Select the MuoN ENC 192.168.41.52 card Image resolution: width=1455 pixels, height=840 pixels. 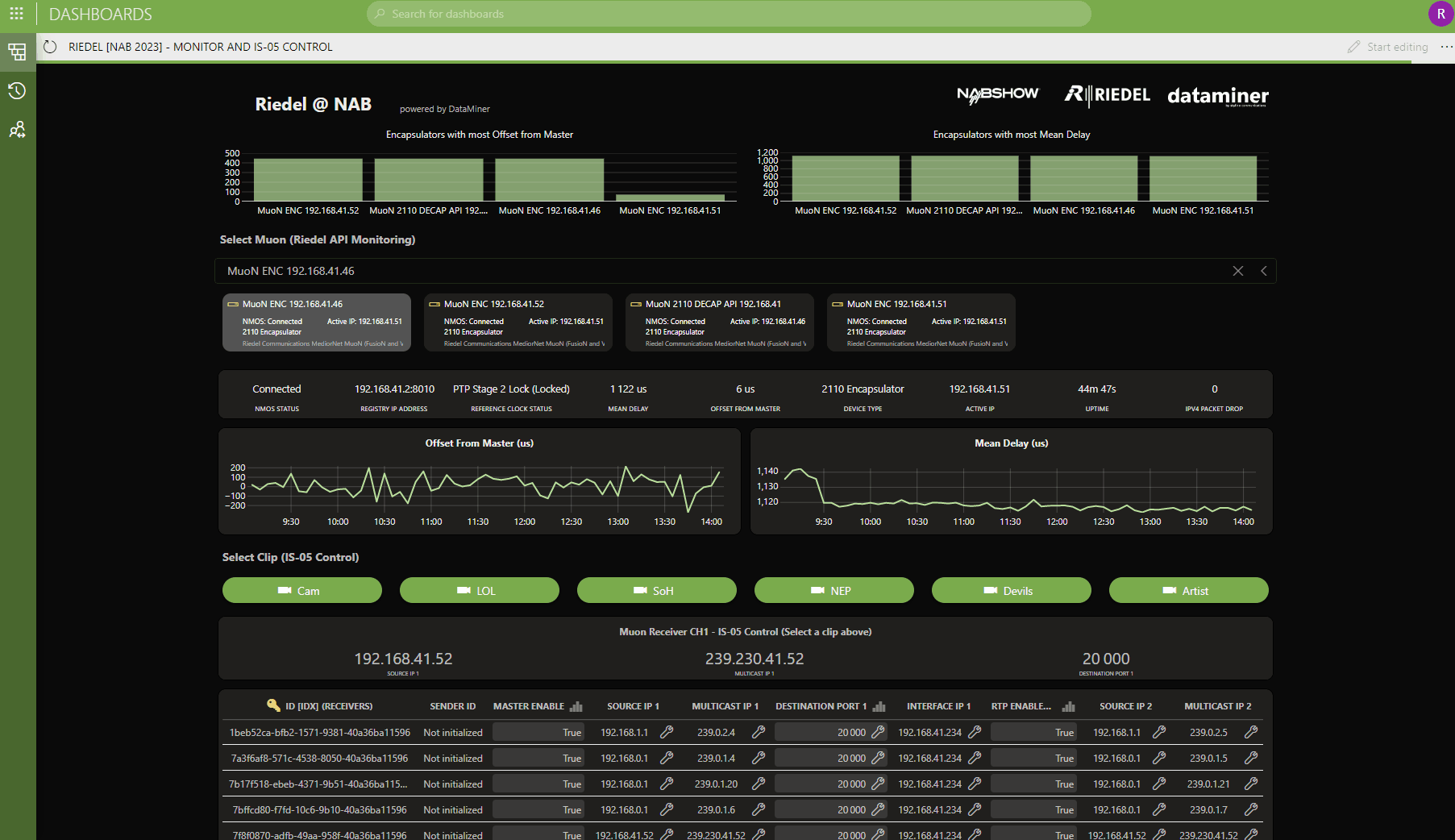pos(518,322)
